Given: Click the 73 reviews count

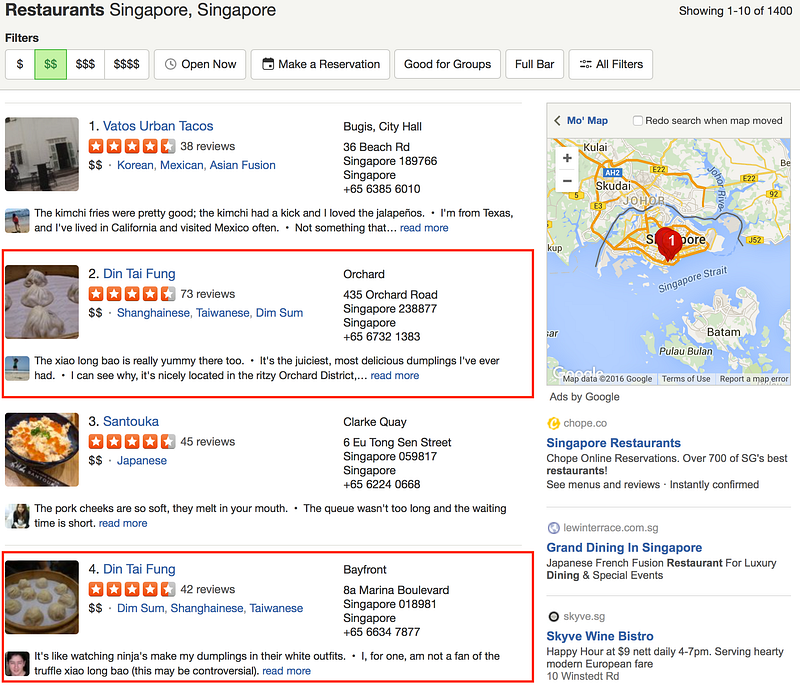Looking at the screenshot, I should tap(208, 294).
